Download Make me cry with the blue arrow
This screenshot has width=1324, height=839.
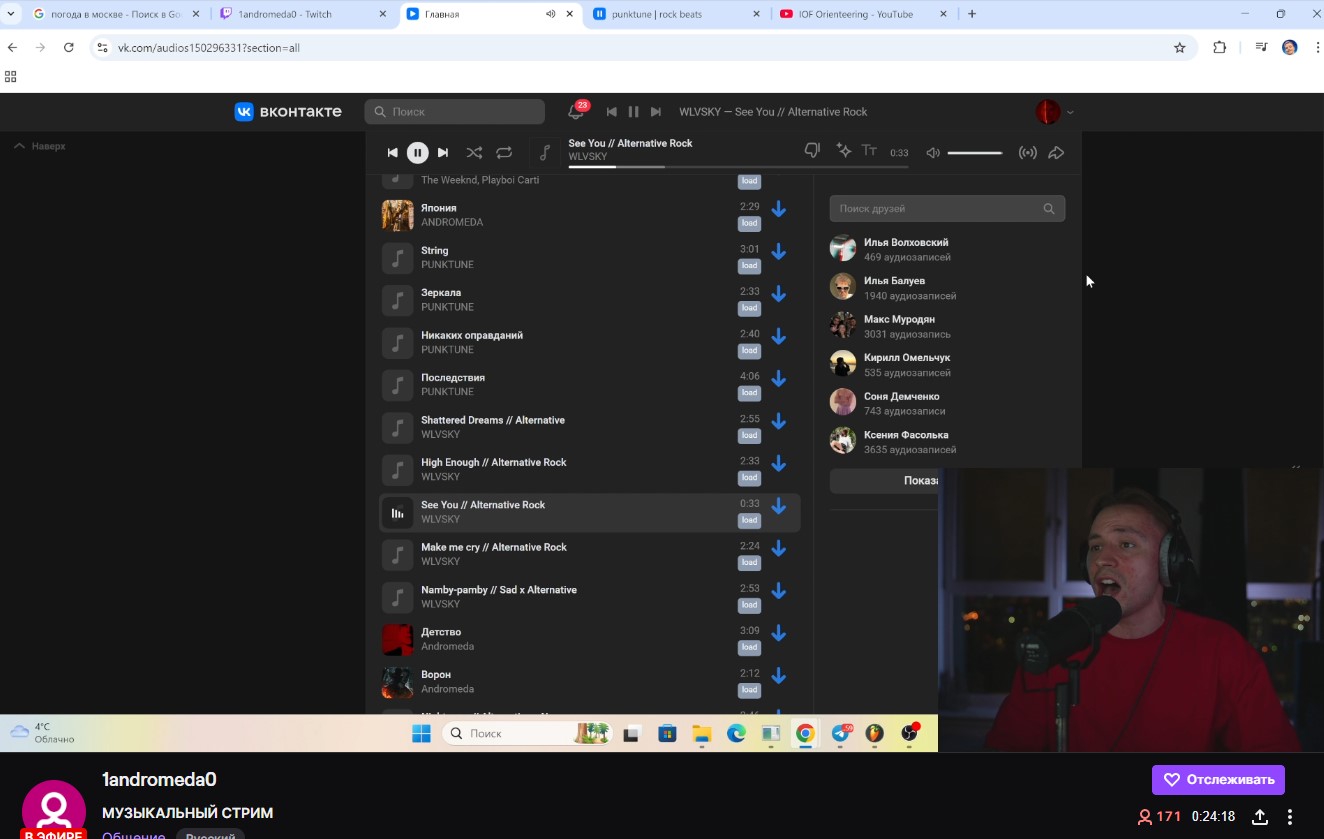click(x=779, y=549)
